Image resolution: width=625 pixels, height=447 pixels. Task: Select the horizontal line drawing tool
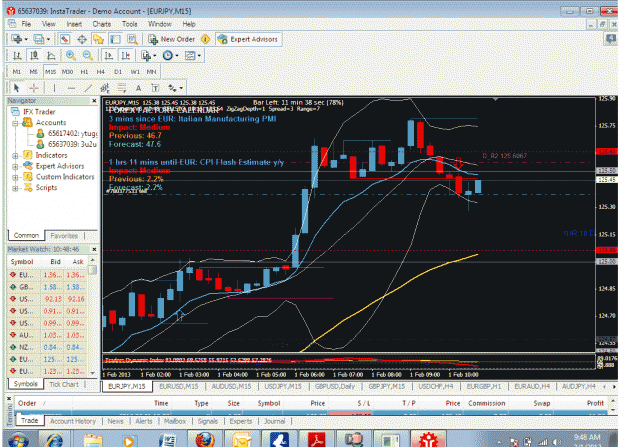pyautogui.click(x=71, y=88)
